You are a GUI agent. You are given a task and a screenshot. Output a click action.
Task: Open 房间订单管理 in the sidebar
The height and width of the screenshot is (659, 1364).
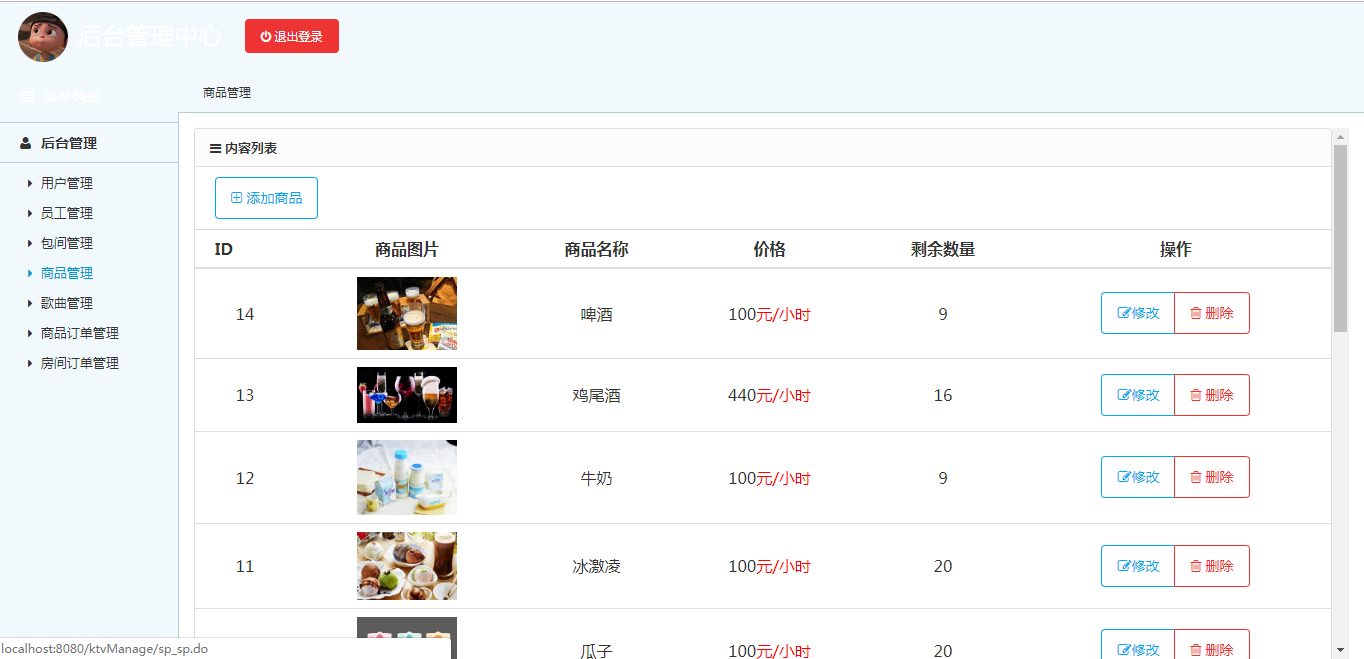pyautogui.click(x=80, y=363)
